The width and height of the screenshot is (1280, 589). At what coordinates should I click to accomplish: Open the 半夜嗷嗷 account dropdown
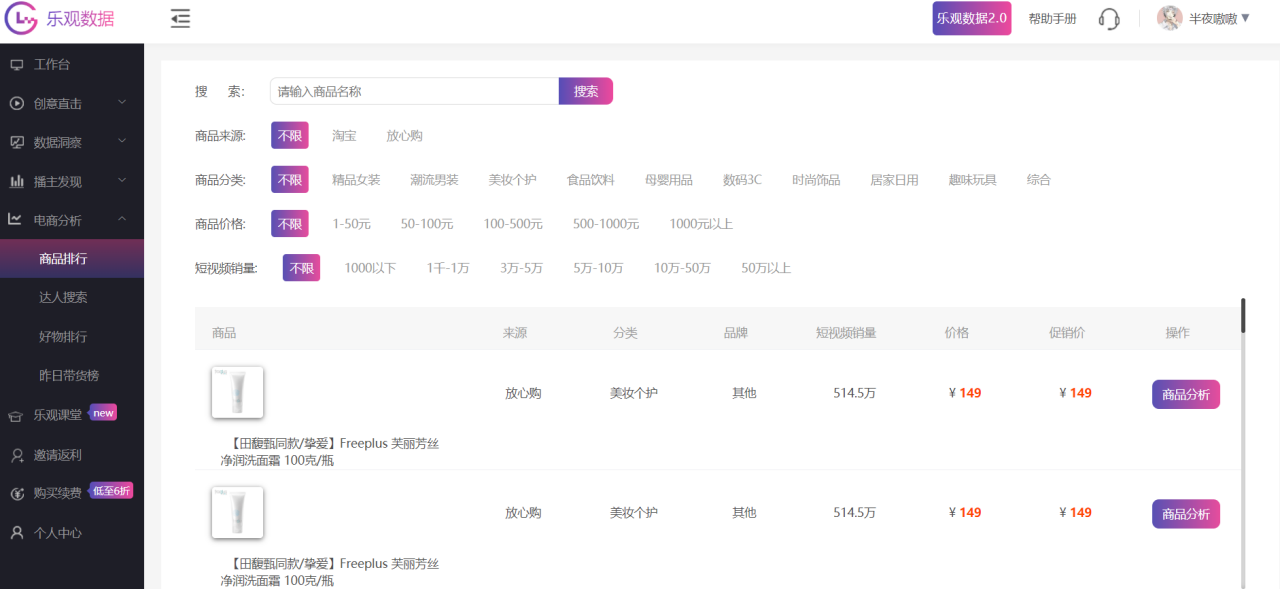(x=1215, y=18)
